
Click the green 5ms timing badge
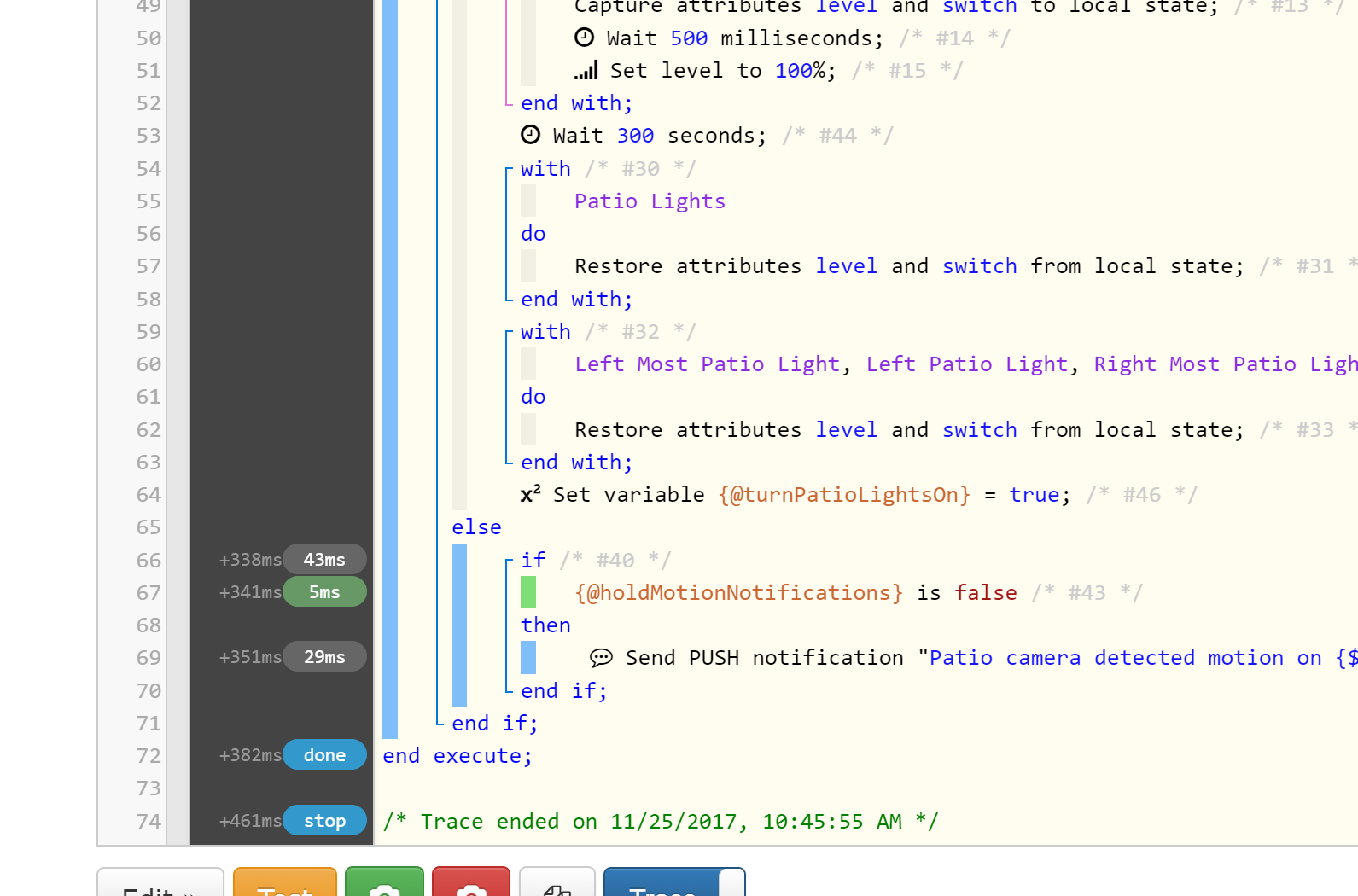coord(324,592)
